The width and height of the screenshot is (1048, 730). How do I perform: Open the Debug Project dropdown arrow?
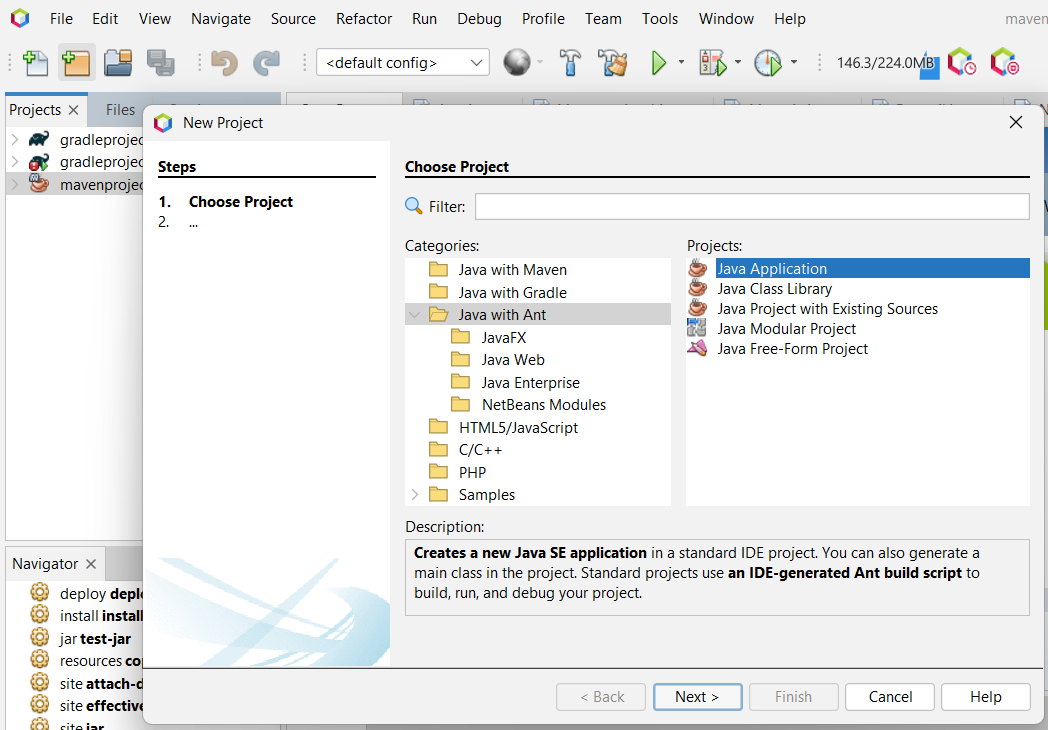click(738, 62)
